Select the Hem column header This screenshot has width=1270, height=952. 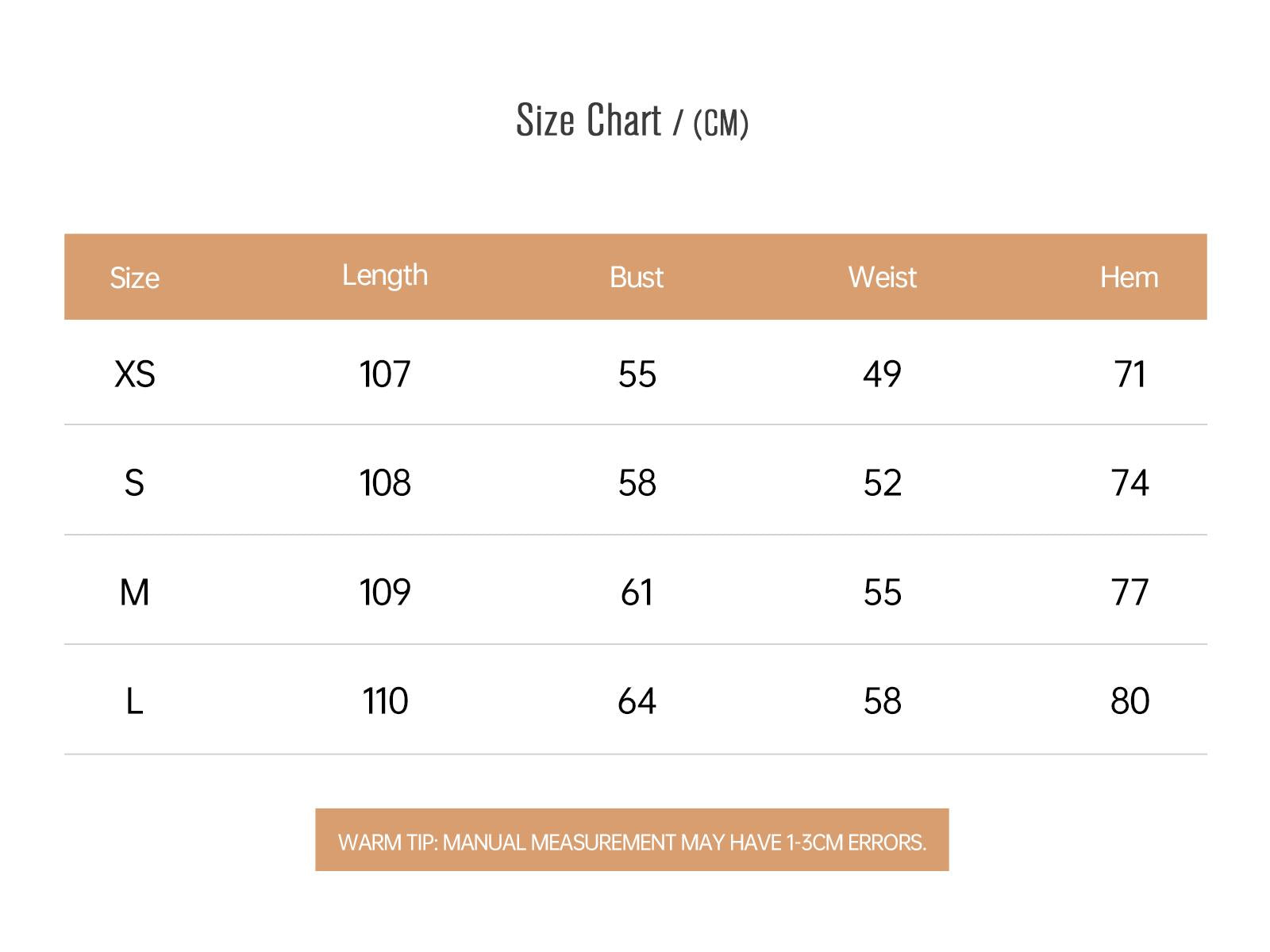click(1129, 277)
